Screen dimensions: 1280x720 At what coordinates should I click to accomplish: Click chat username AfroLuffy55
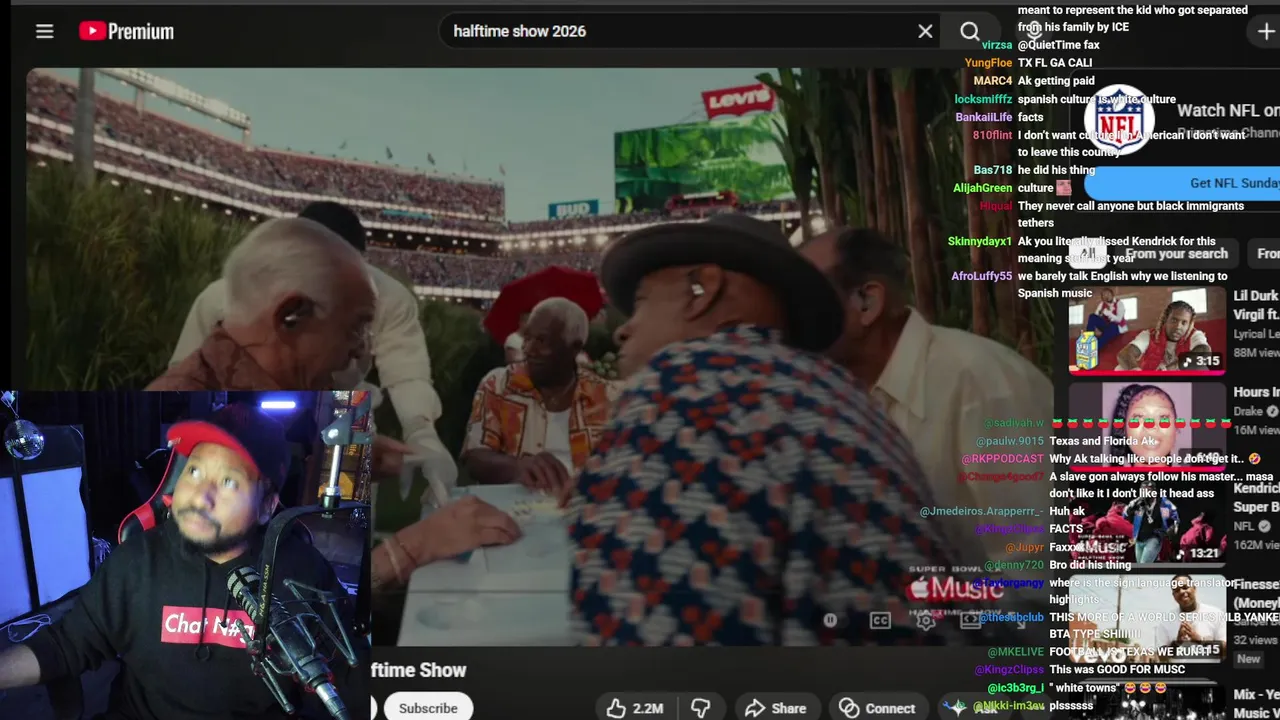pos(981,277)
